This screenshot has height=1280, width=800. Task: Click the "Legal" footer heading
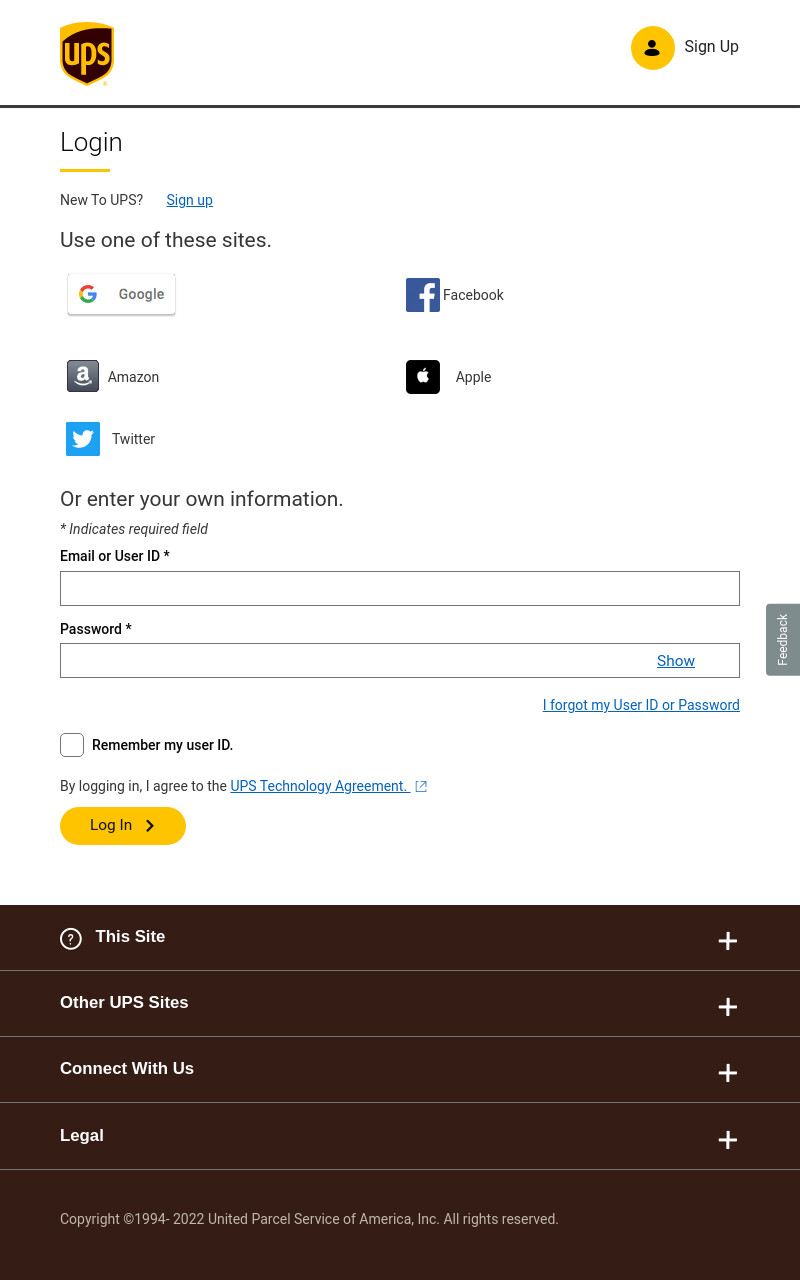pyautogui.click(x=82, y=1136)
